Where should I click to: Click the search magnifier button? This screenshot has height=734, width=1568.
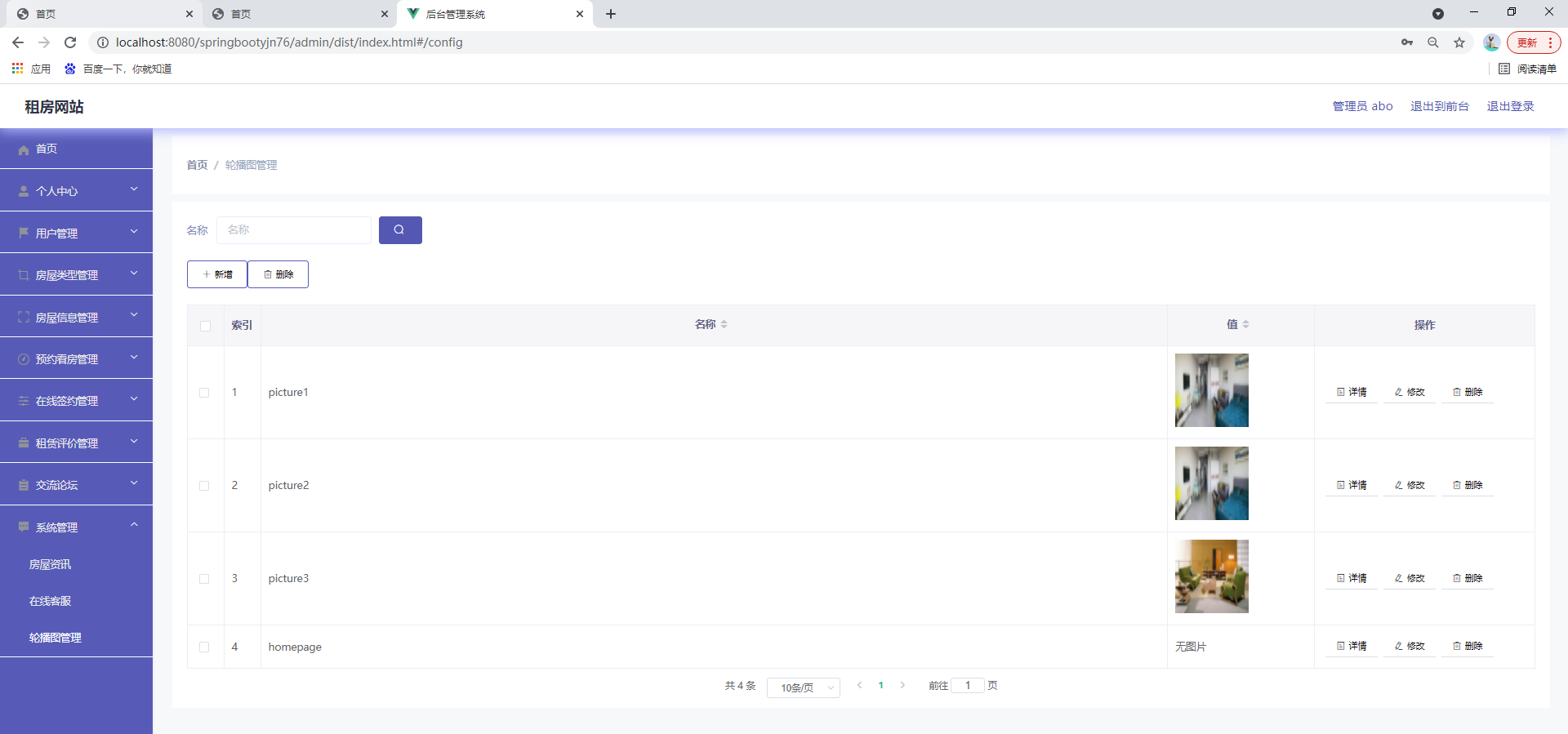(x=400, y=230)
